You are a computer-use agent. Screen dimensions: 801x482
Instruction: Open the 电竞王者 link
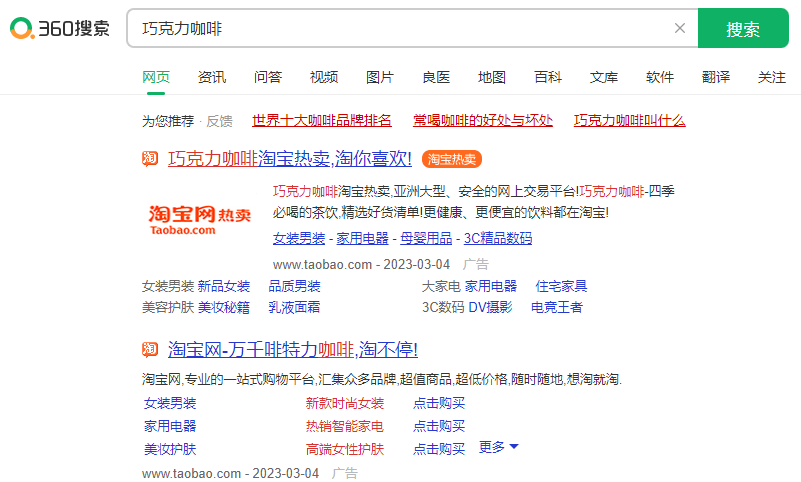point(557,307)
